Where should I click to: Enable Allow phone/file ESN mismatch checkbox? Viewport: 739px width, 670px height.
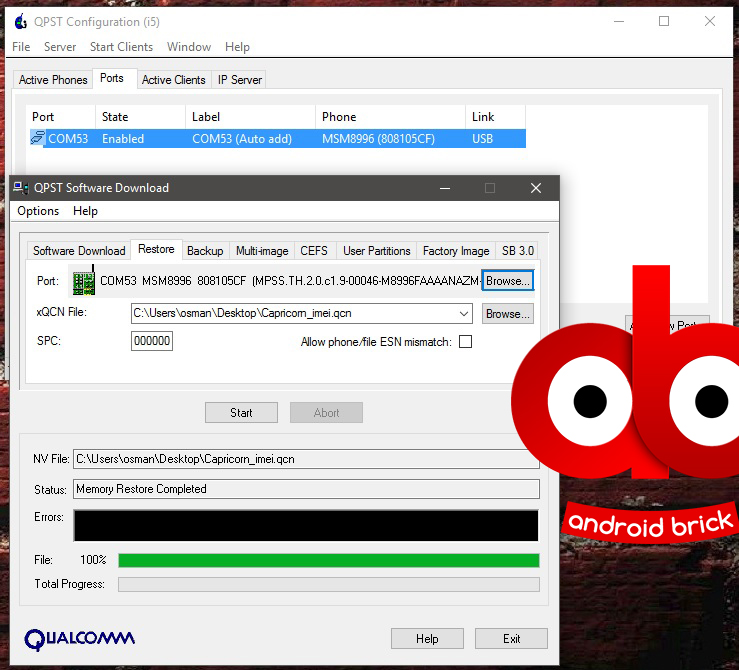point(465,342)
